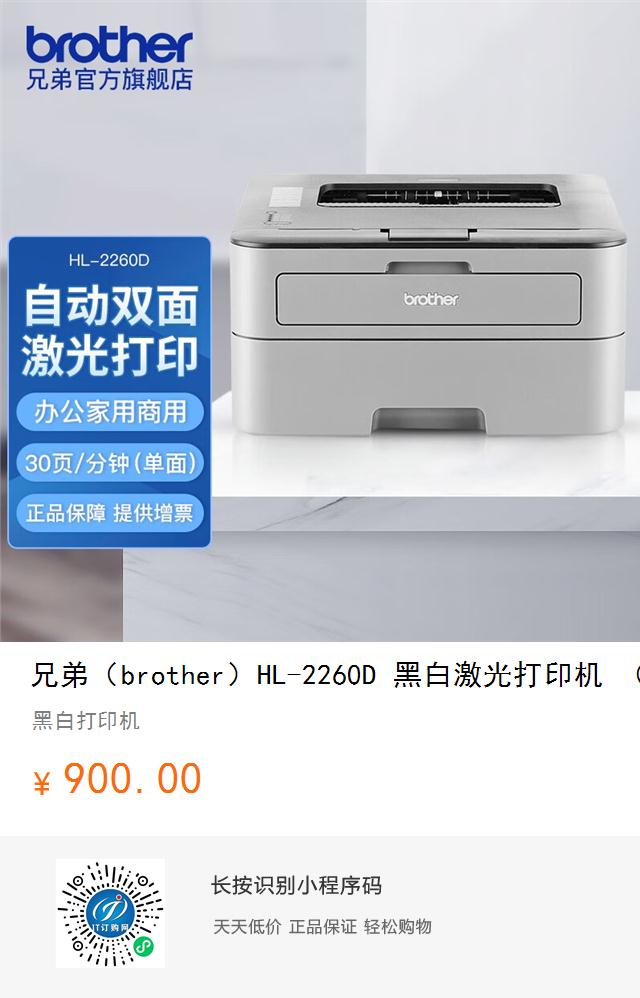Click the printer paper tray handle

pyautogui.click(x=429, y=421)
